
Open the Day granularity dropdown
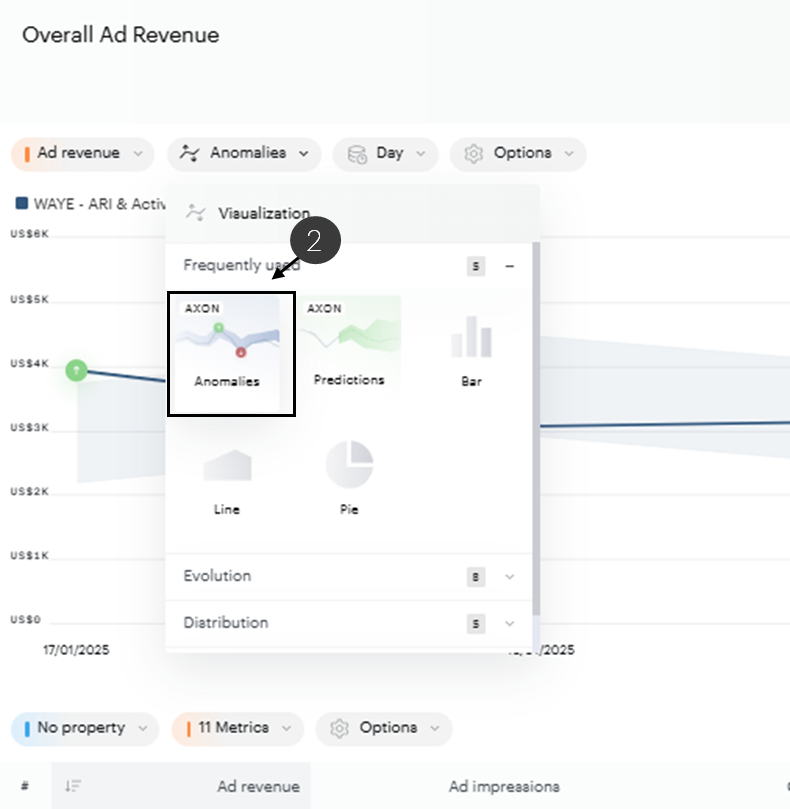click(385, 154)
